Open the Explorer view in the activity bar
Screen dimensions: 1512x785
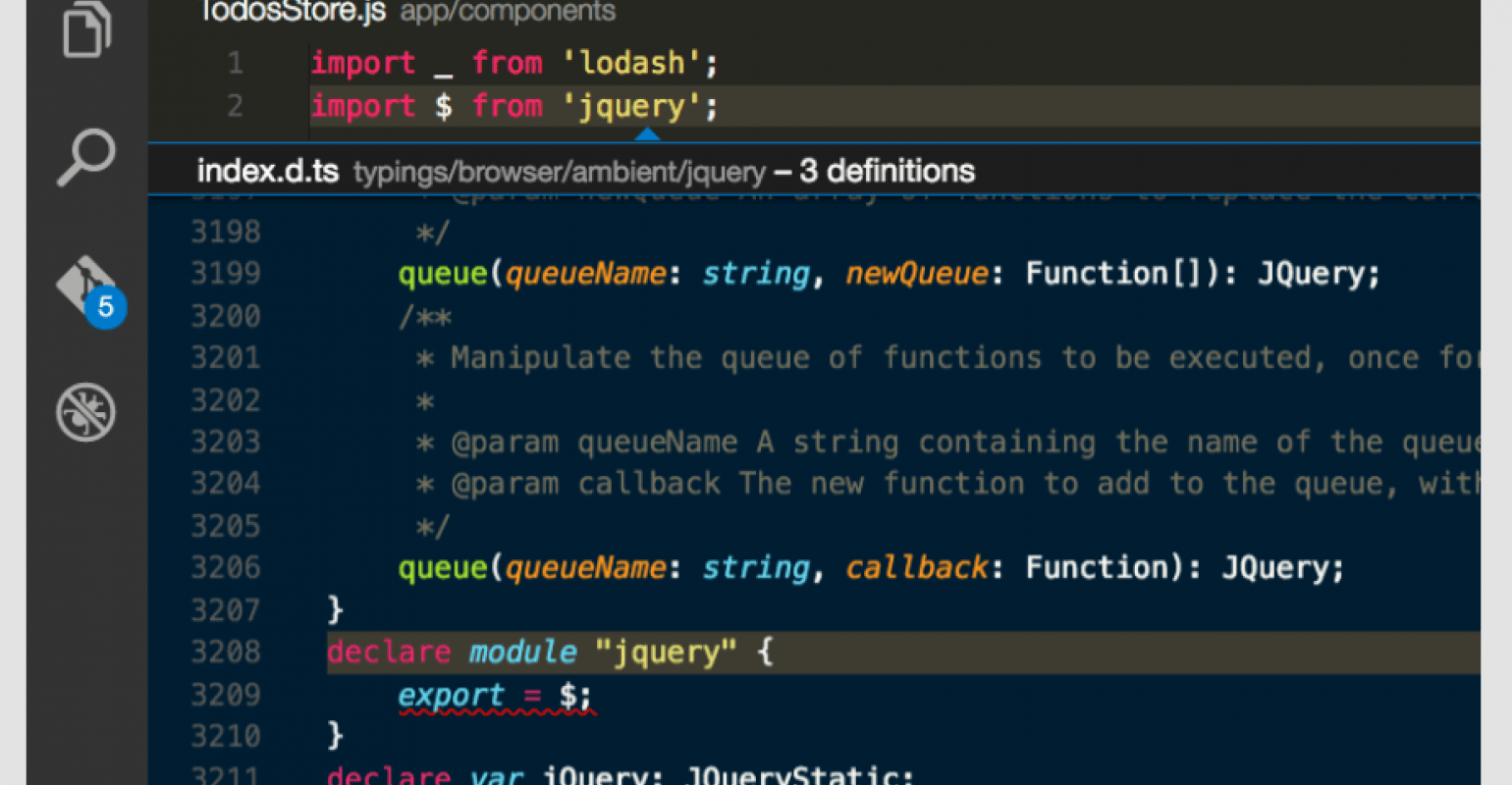pos(85,31)
